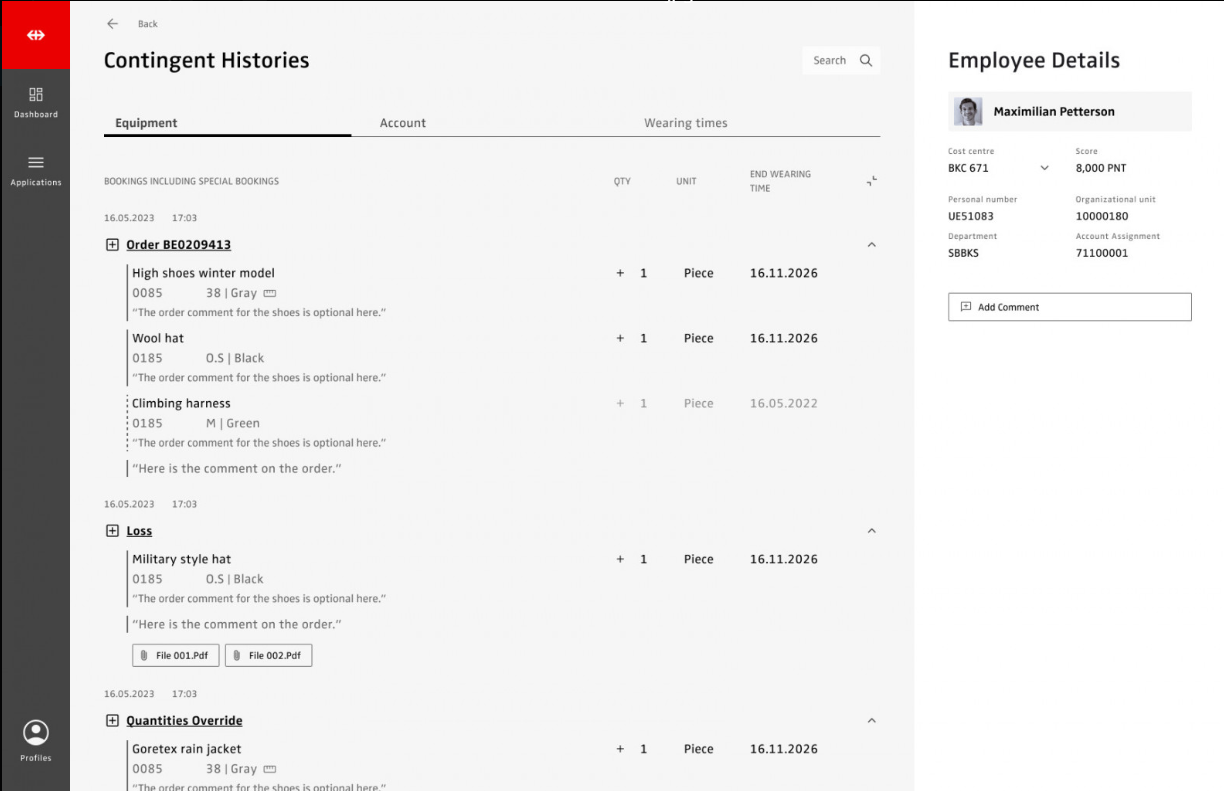The height and width of the screenshot is (791, 1224).
Task: Click the Add Comment button
Action: [1069, 307]
